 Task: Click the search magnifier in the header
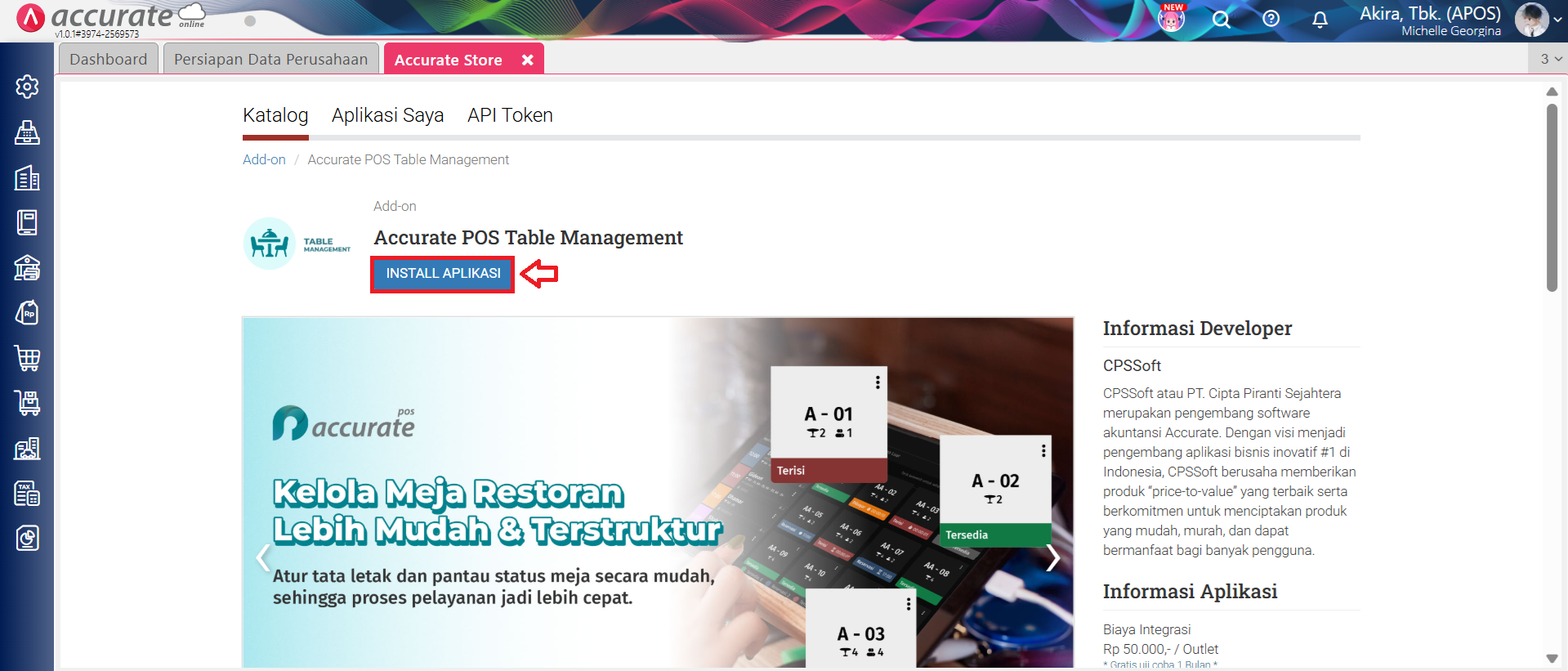(x=1221, y=20)
